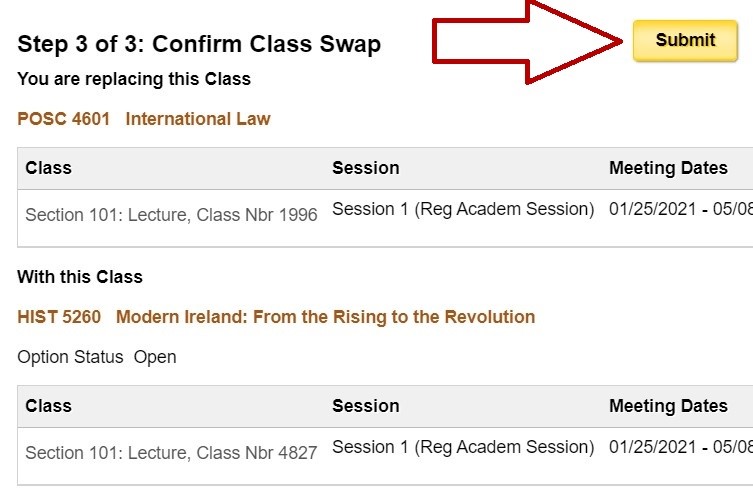Image resolution: width=753 pixels, height=502 pixels.
Task: Click the Meeting Dates header in the POSC table
Action: click(x=668, y=168)
